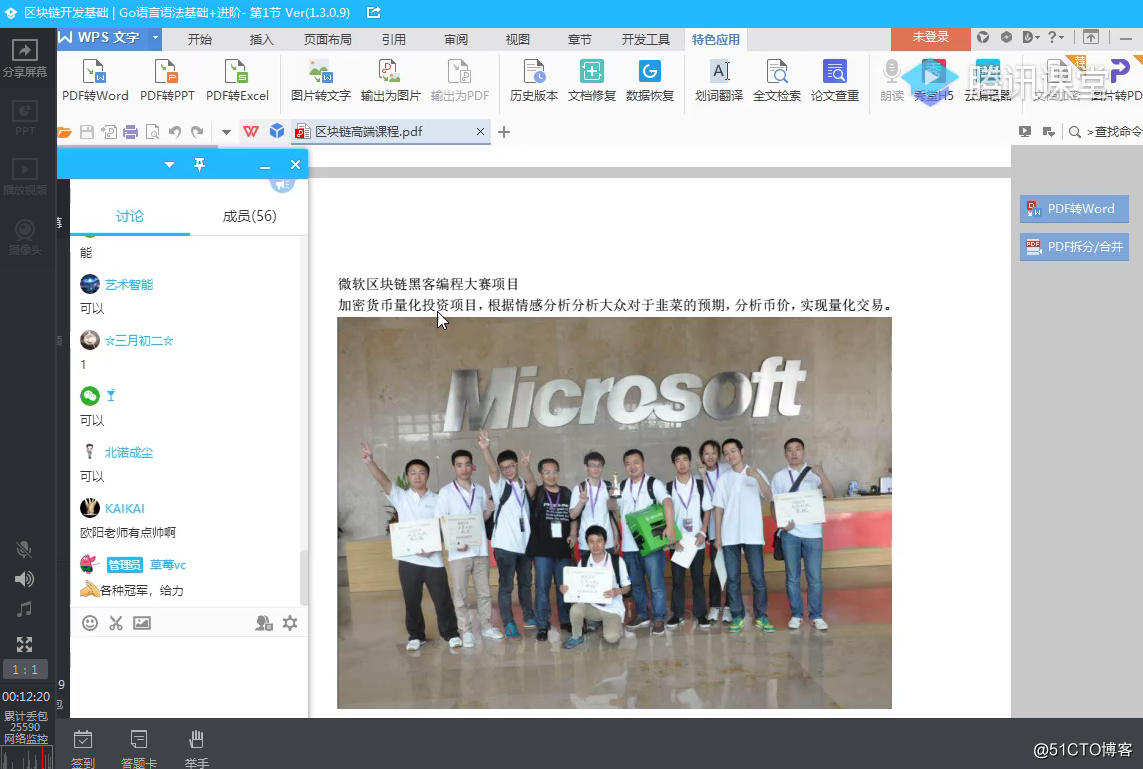The height and width of the screenshot is (769, 1143).
Task: Open the 视图 ribbon tab
Action: pyautogui.click(x=518, y=39)
